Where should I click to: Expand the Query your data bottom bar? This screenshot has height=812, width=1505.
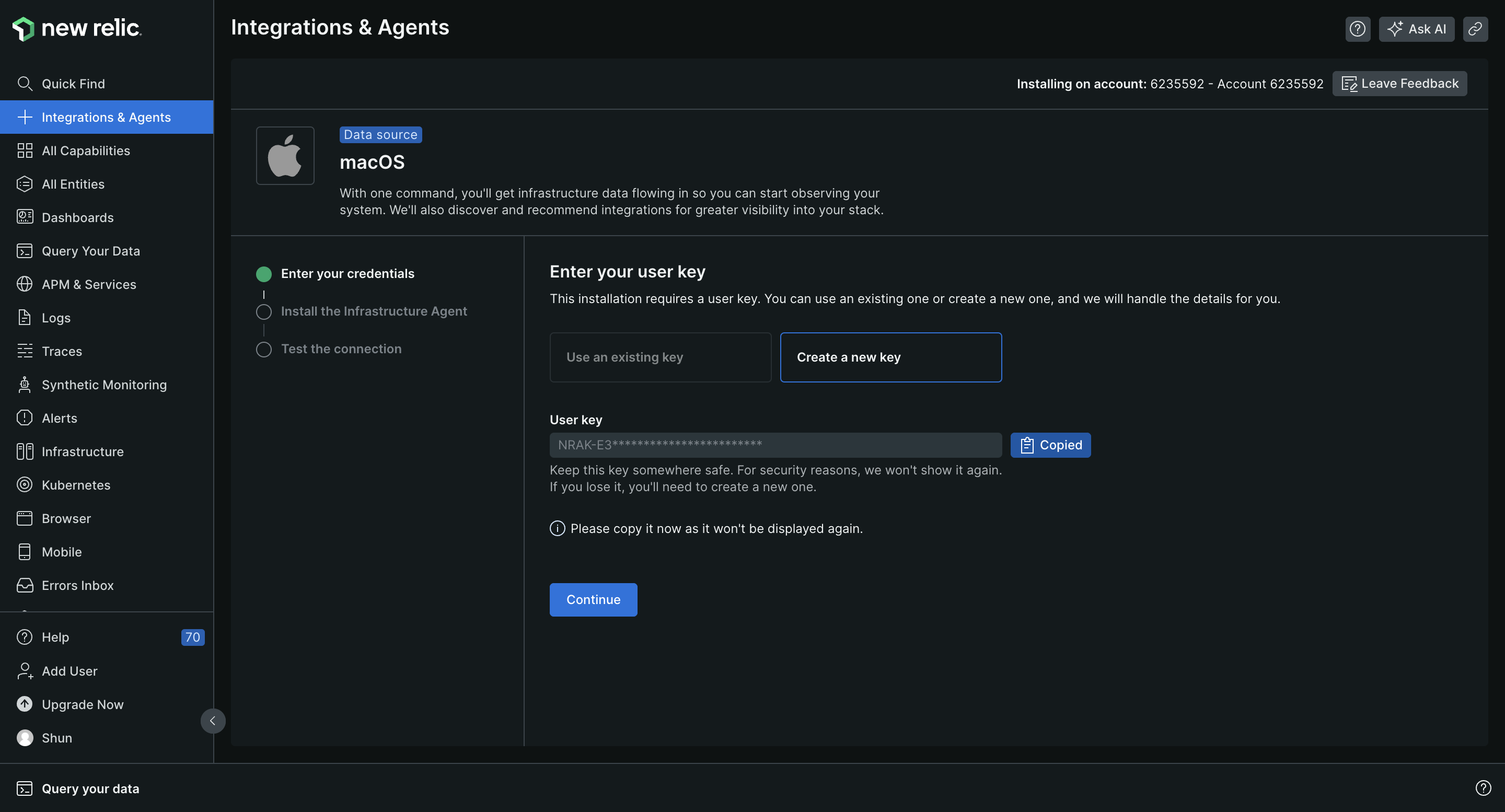click(x=90, y=788)
